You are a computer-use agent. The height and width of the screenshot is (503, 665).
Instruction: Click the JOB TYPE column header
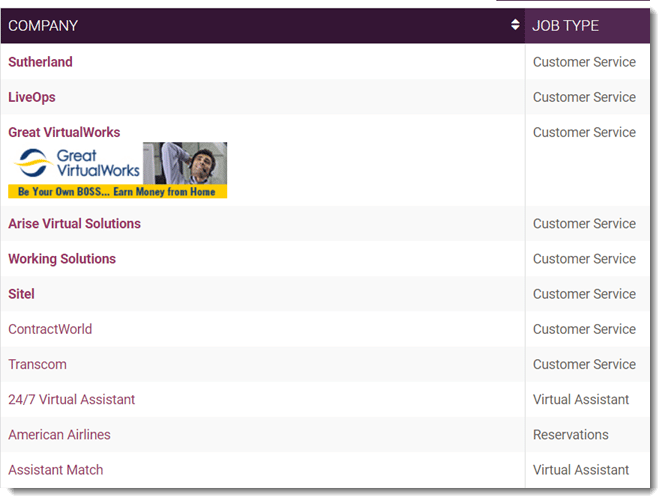[x=587, y=26]
